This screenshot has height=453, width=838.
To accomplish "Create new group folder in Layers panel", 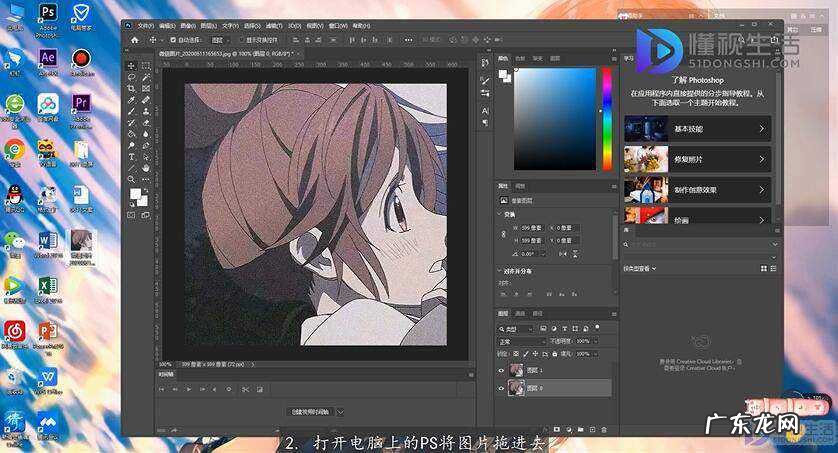I will pyautogui.click(x=580, y=429).
